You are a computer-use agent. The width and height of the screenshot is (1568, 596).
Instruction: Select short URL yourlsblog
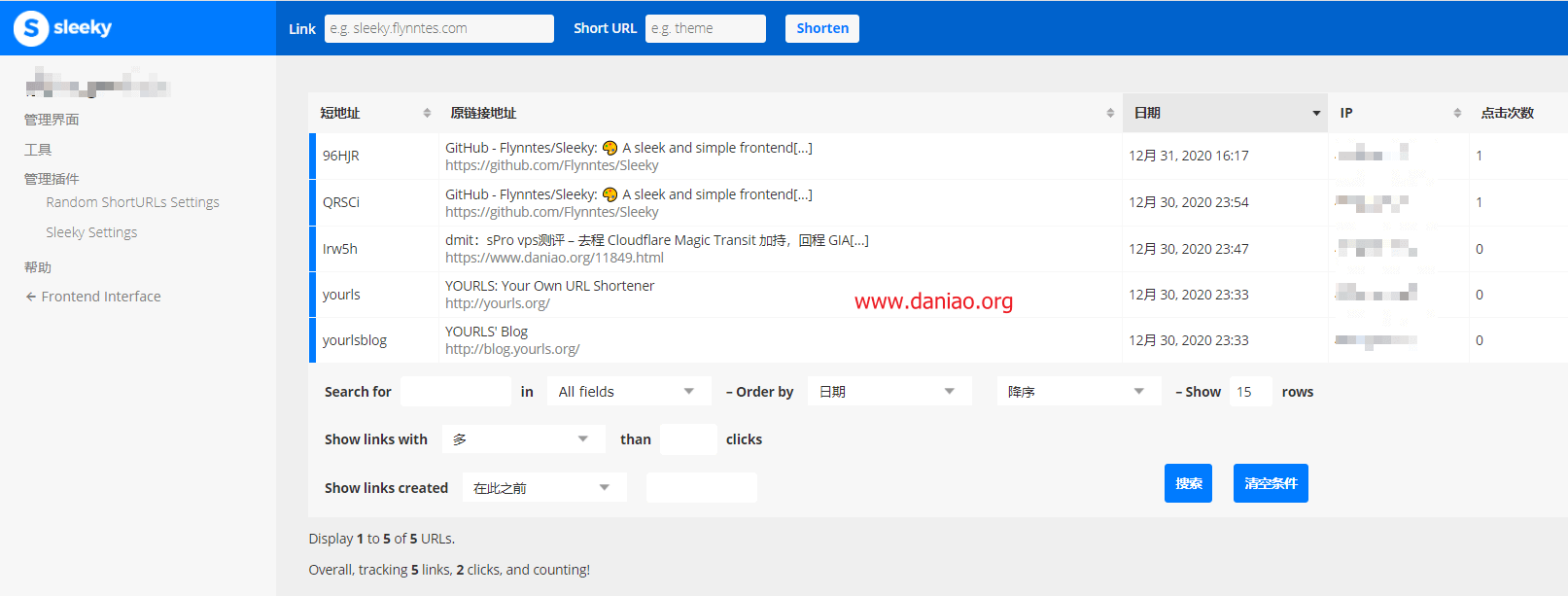tap(355, 340)
